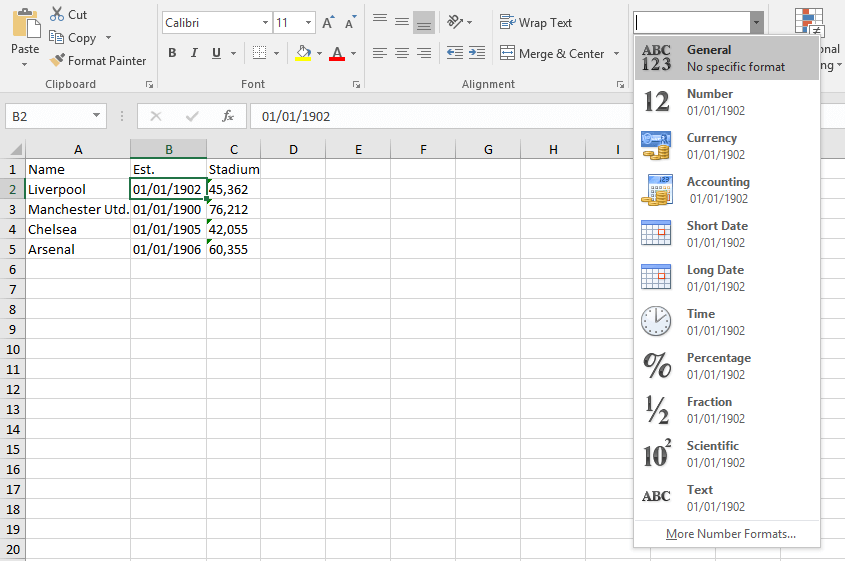Select the Fraction format option
The image size is (845, 561).
pyautogui.click(x=727, y=410)
